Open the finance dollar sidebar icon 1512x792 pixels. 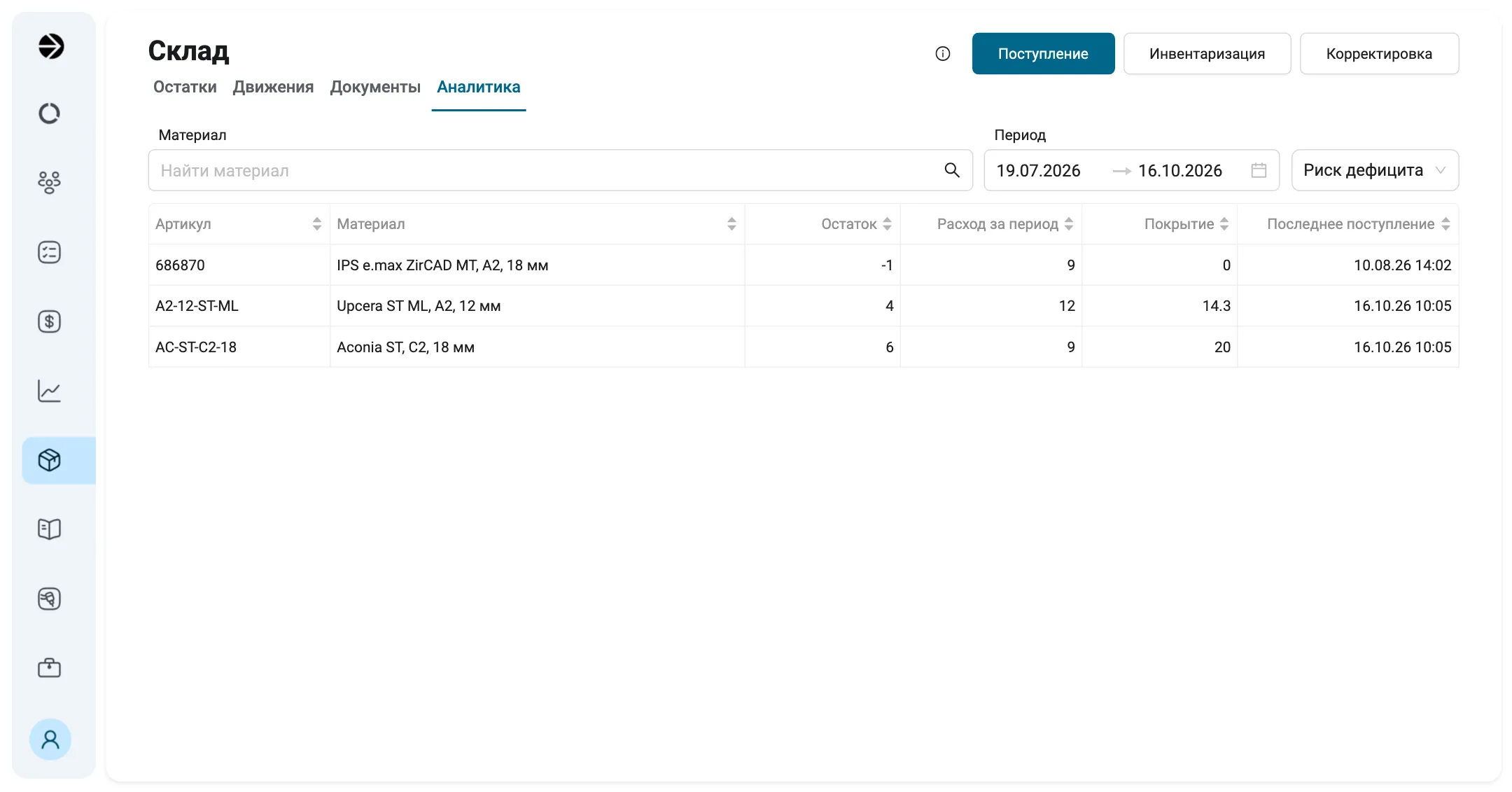click(x=49, y=321)
